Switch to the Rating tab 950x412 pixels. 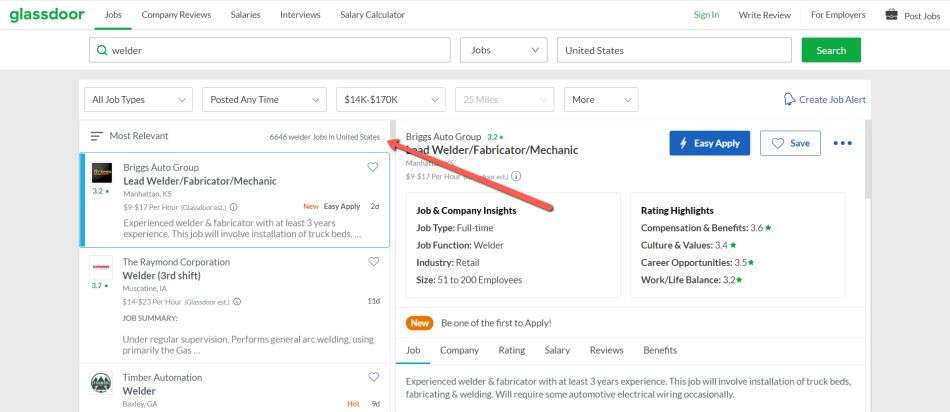pos(512,350)
